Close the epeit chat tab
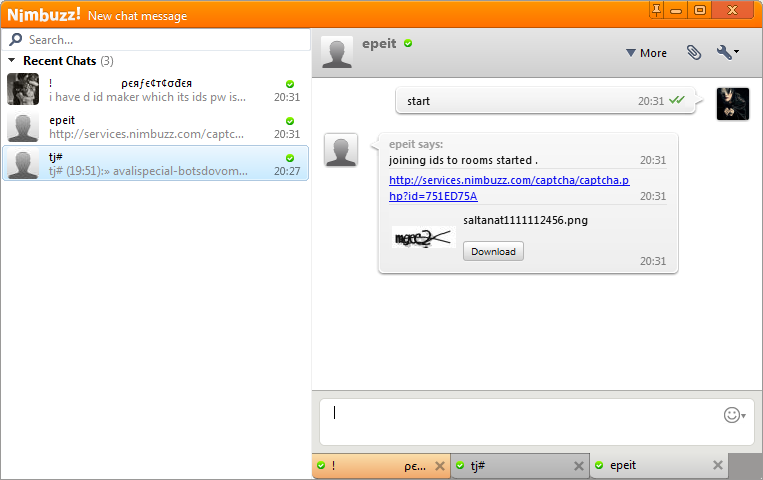Screen dimensions: 763x480 tap(718, 465)
